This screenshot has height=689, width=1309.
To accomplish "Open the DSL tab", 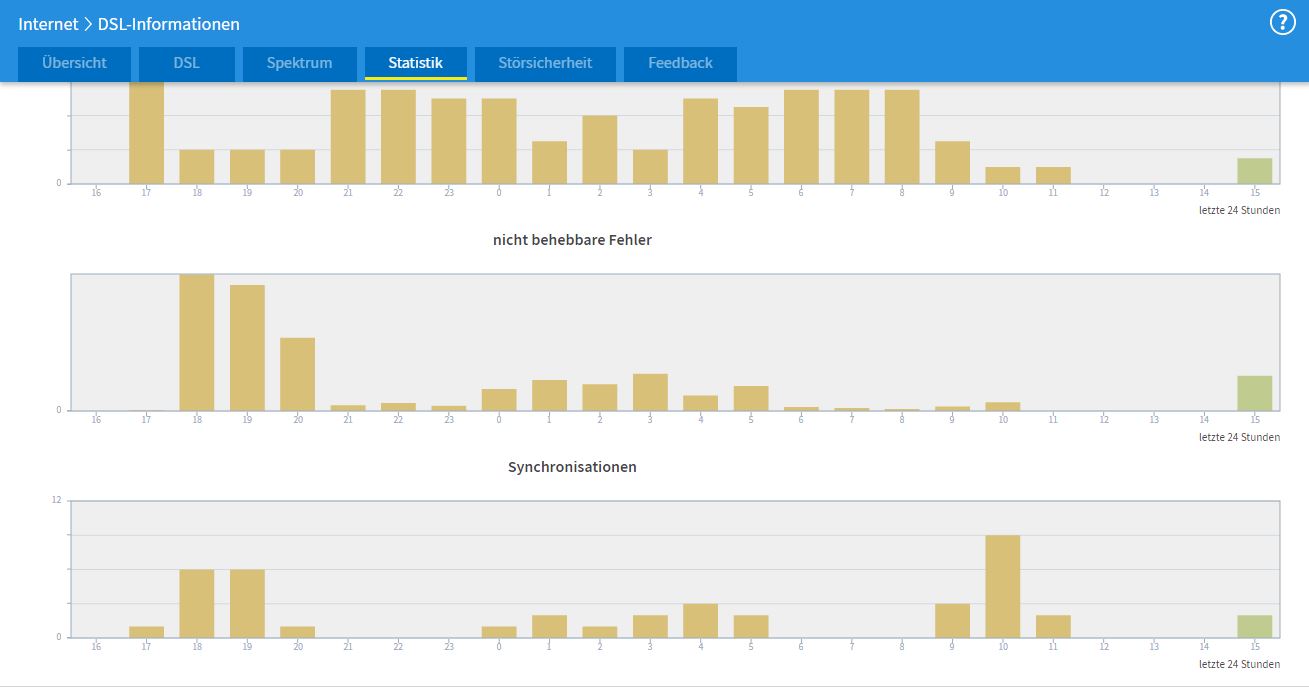I will [186, 63].
